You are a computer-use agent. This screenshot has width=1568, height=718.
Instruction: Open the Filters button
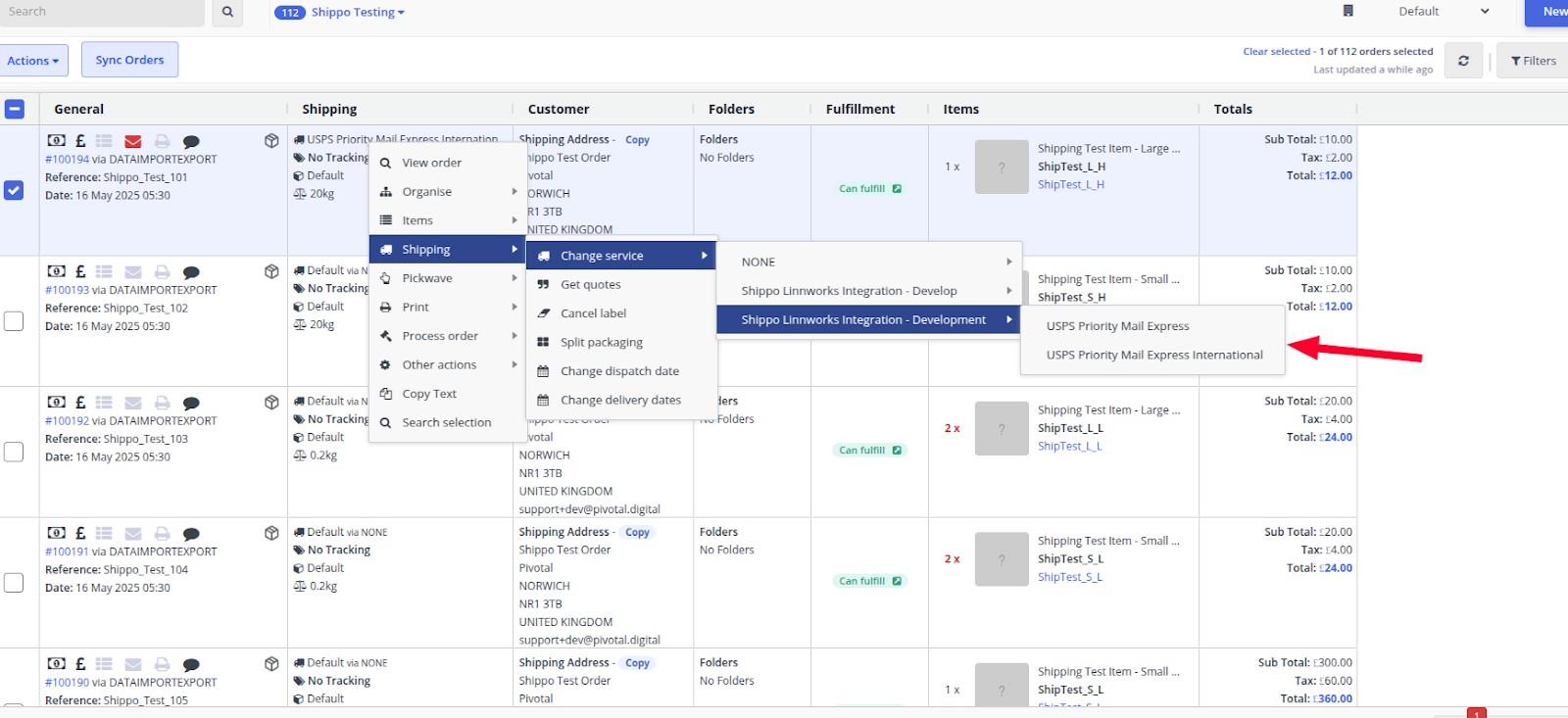click(1533, 61)
